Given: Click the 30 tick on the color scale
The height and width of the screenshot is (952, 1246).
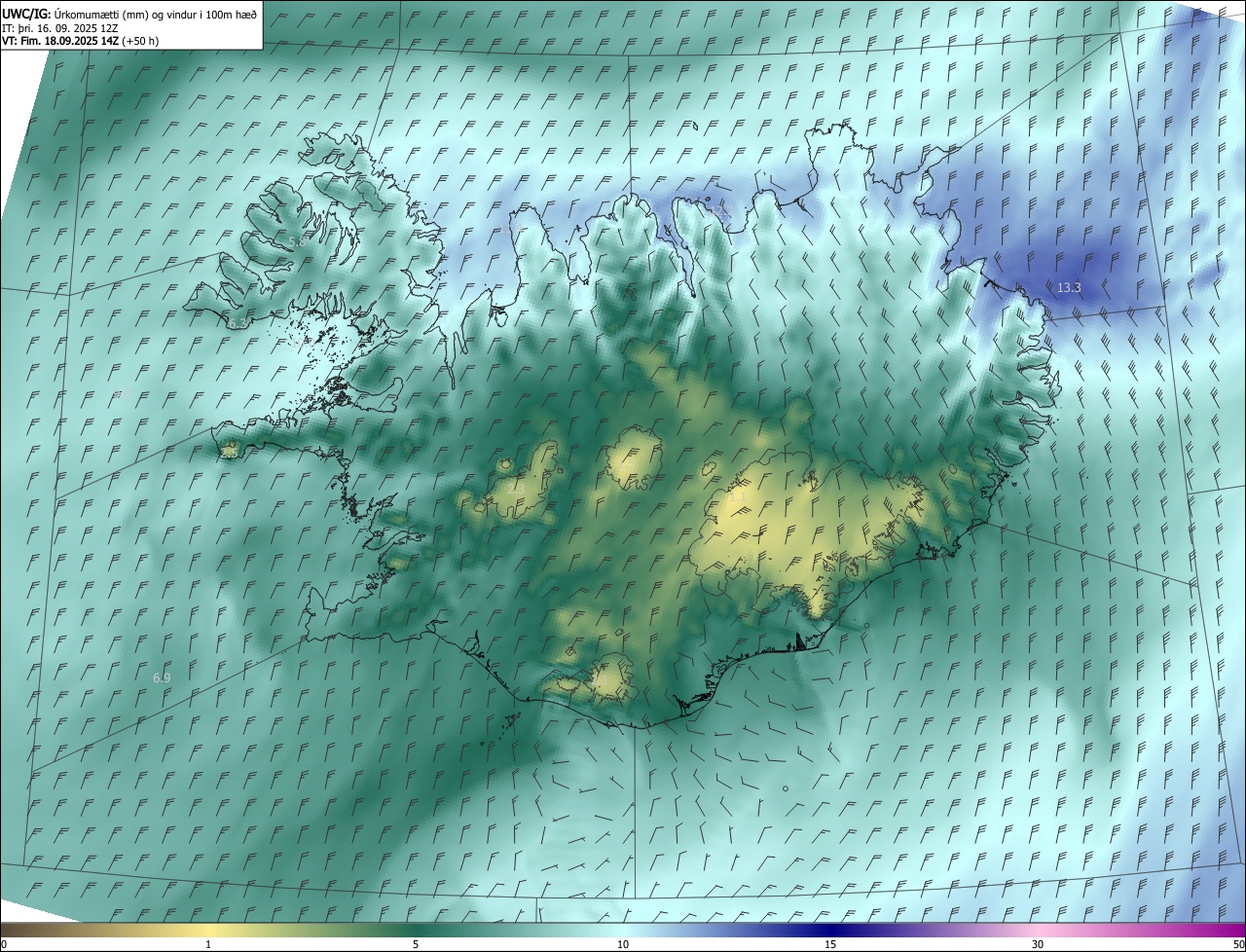Looking at the screenshot, I should tap(1038, 944).
